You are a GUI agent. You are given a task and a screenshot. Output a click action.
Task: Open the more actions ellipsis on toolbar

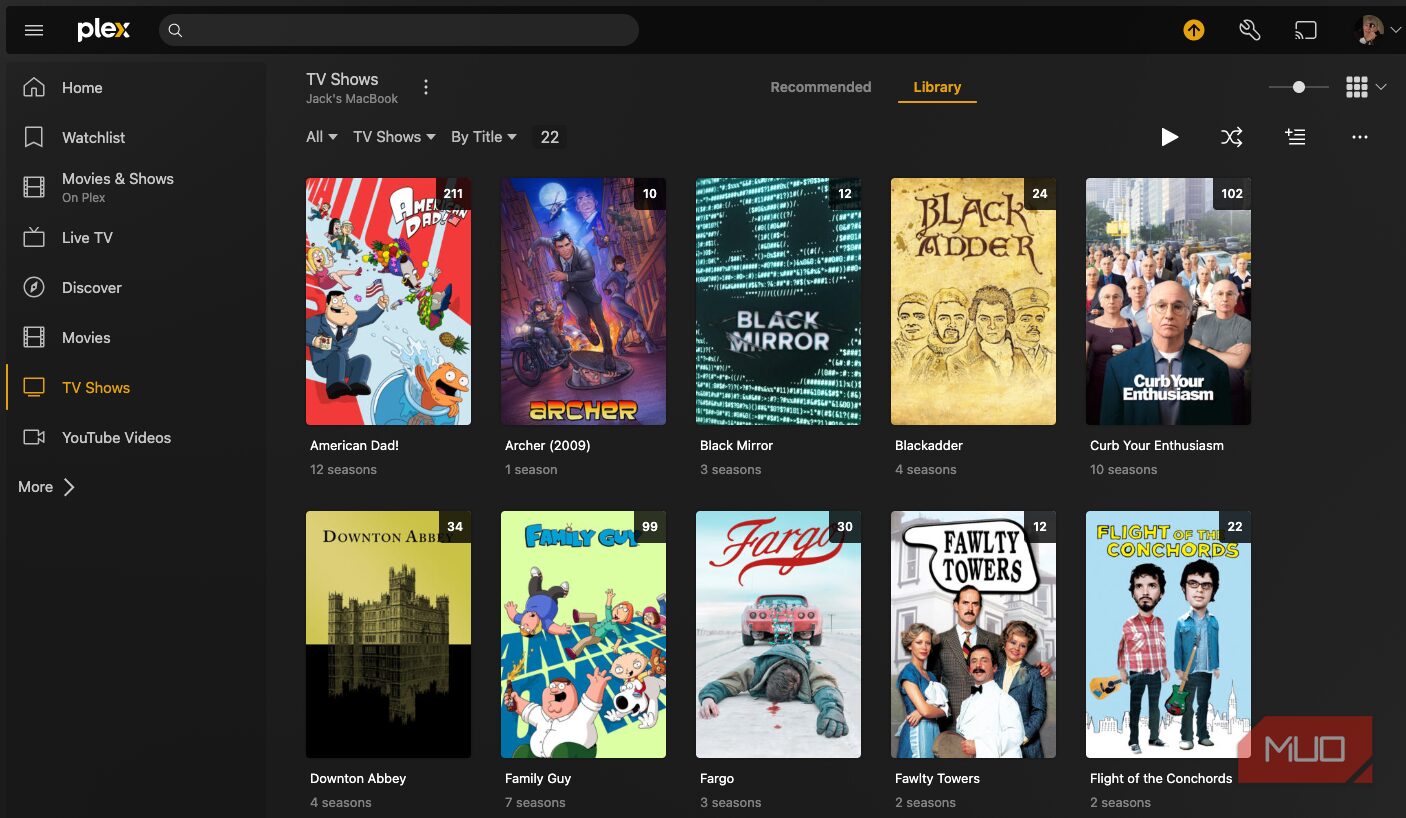[1359, 137]
